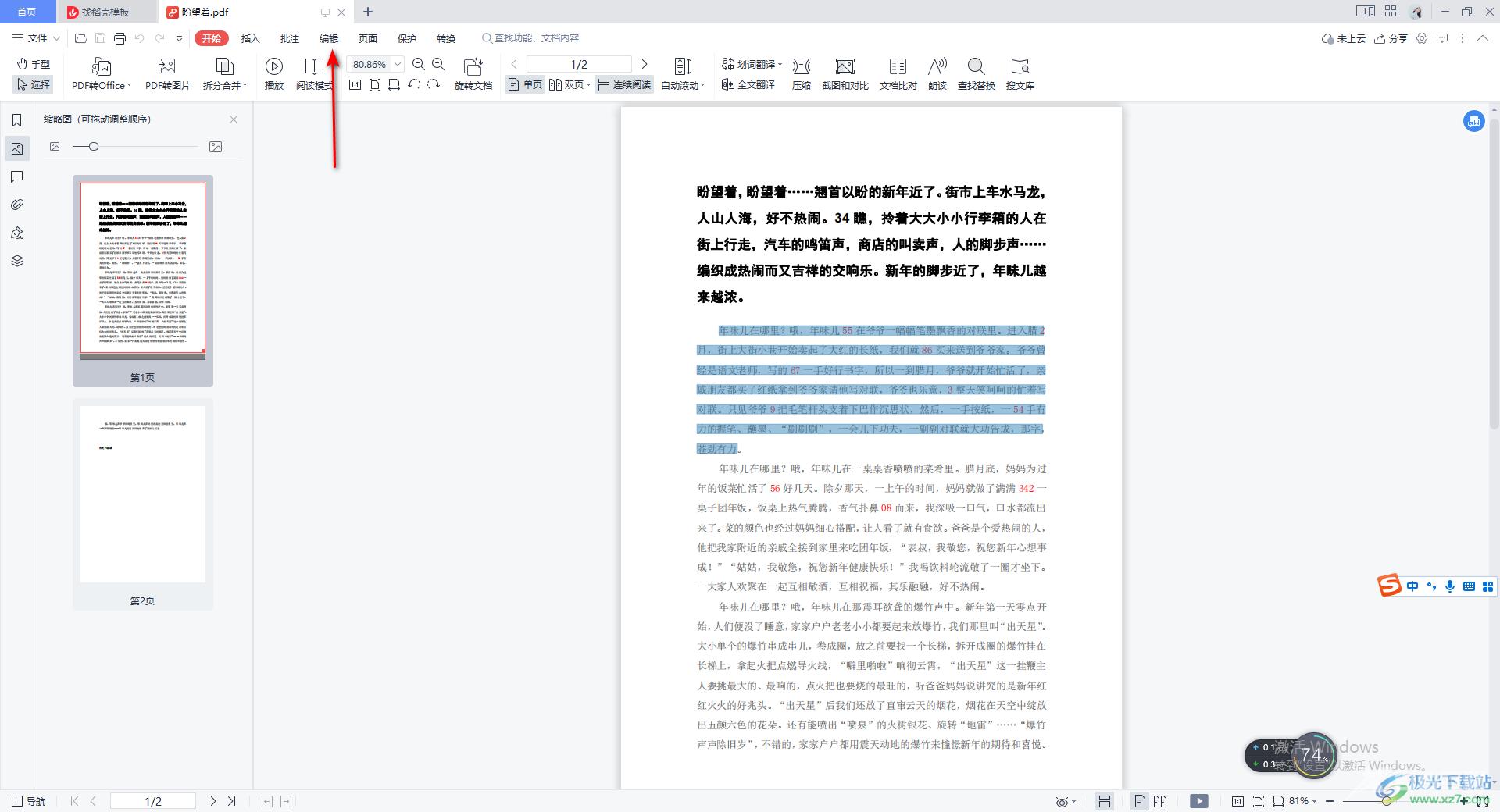Open the Layers panel in the left sidebar
The height and width of the screenshot is (812, 1500).
click(16, 261)
